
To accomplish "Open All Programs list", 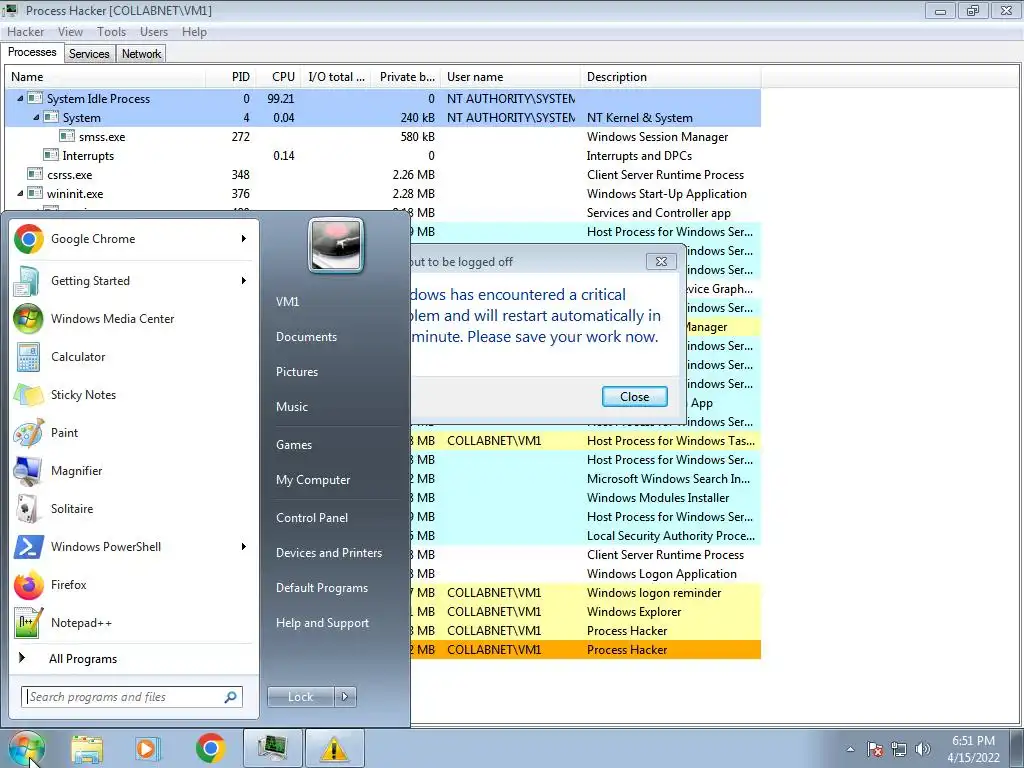I will [83, 659].
